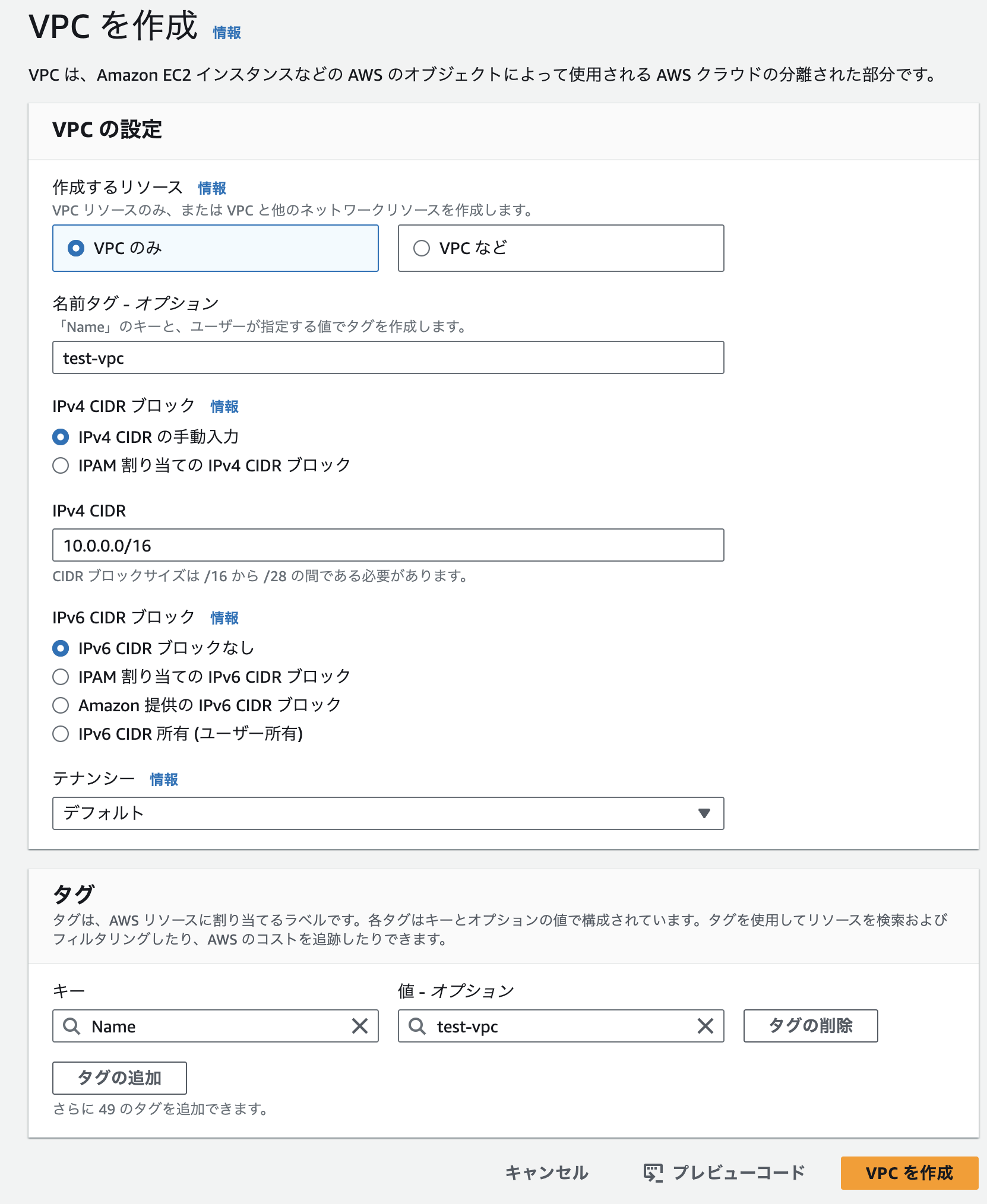Screen dimensions: 987x1204
Task: Select "IPAM 割り当ての IPv6 CIDR ブロック"
Action: [60, 676]
